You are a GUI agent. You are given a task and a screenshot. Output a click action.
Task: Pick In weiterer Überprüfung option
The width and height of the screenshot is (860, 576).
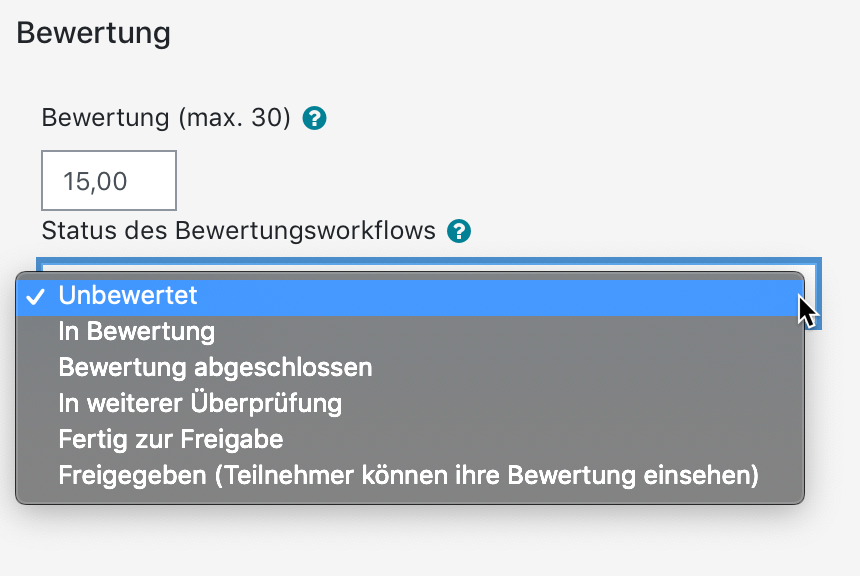(200, 403)
